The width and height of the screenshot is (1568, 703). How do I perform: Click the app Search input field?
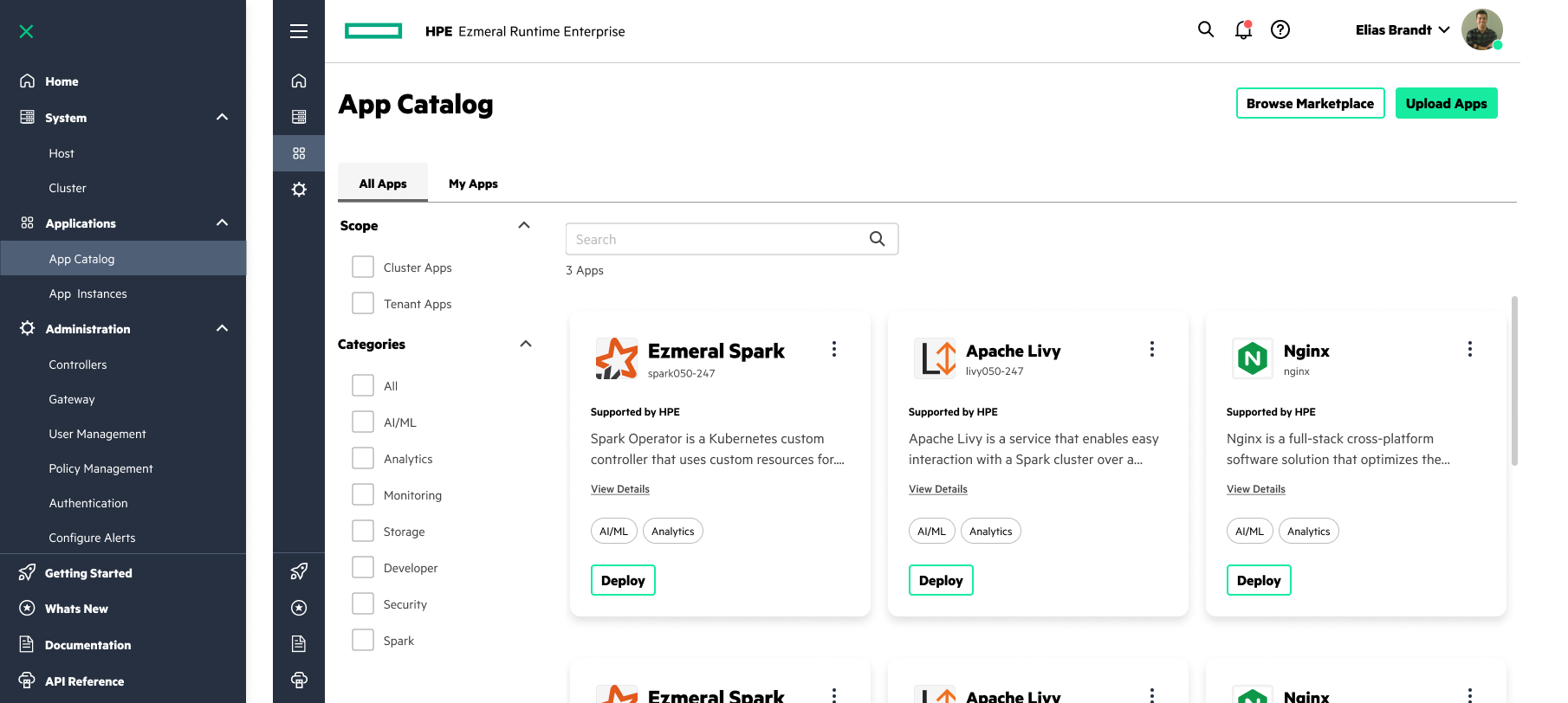point(732,239)
